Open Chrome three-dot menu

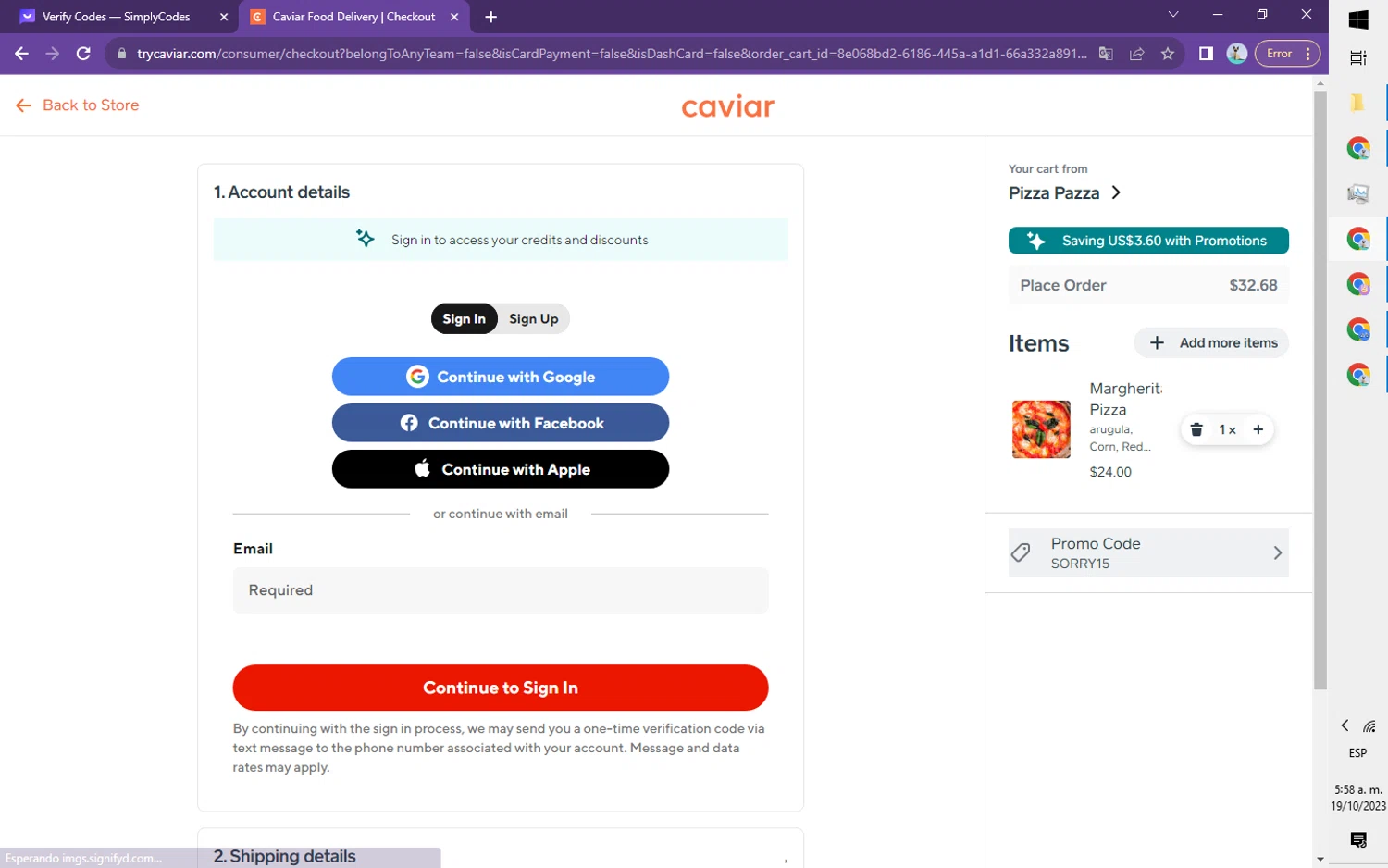coord(1307,54)
